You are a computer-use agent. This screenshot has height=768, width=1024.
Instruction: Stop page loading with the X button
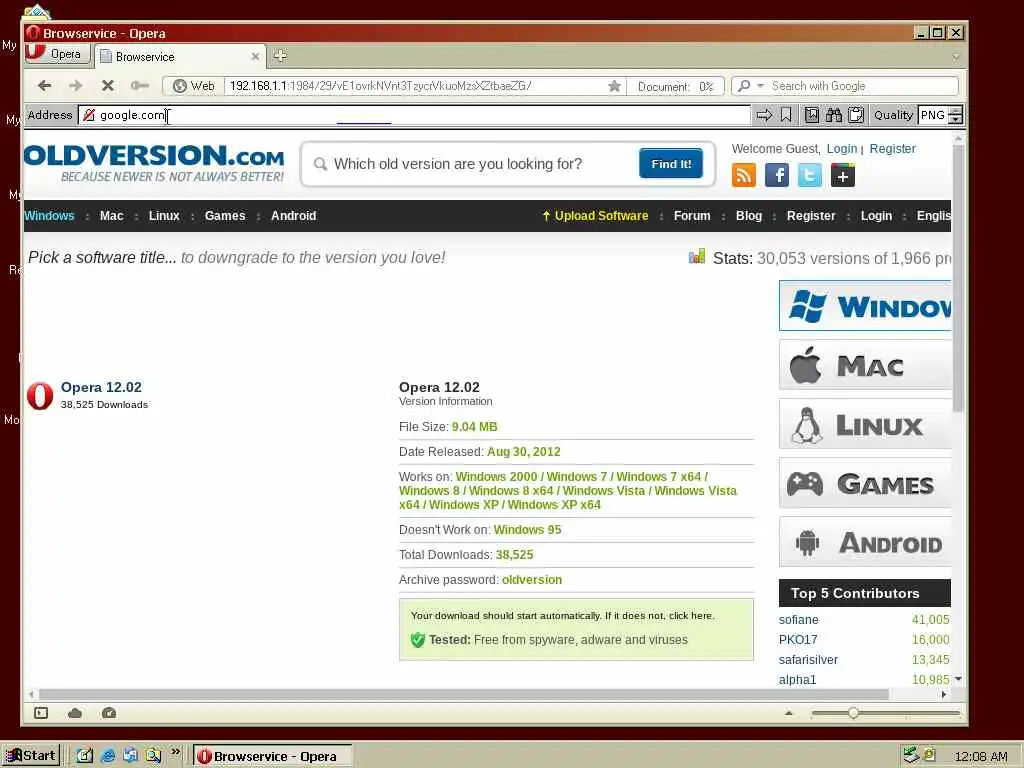point(108,86)
